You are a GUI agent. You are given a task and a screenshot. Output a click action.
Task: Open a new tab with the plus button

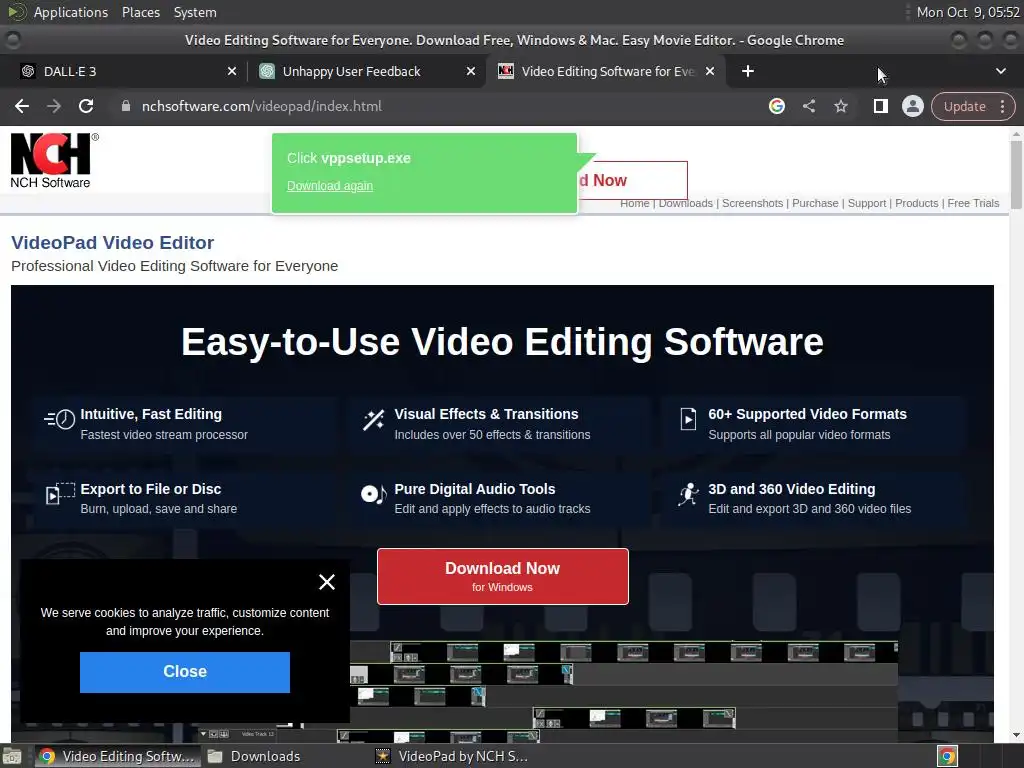(748, 71)
